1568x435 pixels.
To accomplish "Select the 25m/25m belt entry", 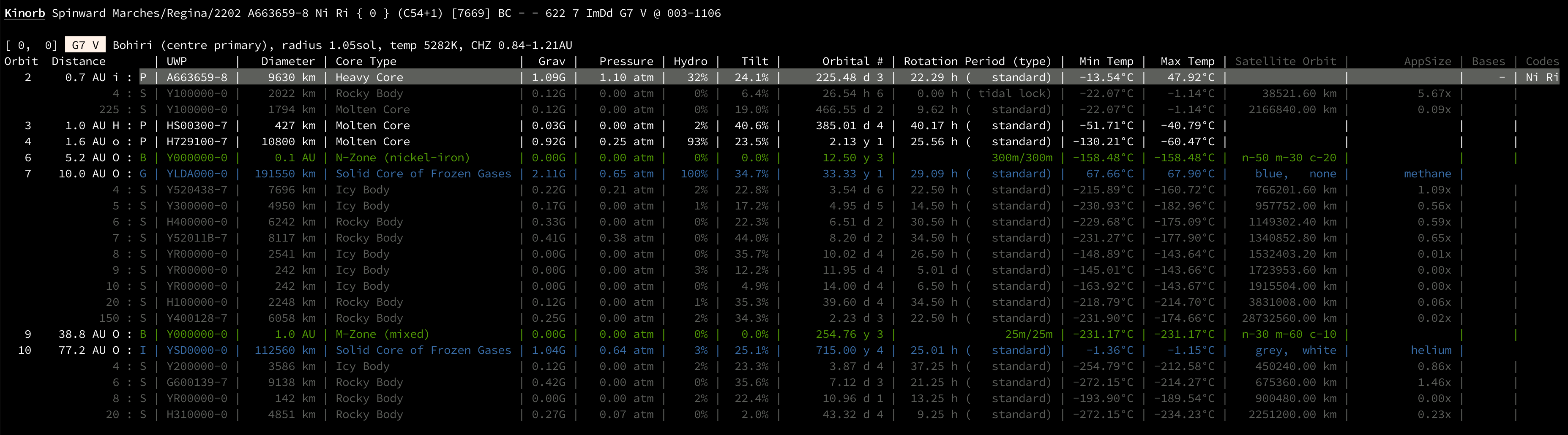I will pyautogui.click(x=1028, y=334).
